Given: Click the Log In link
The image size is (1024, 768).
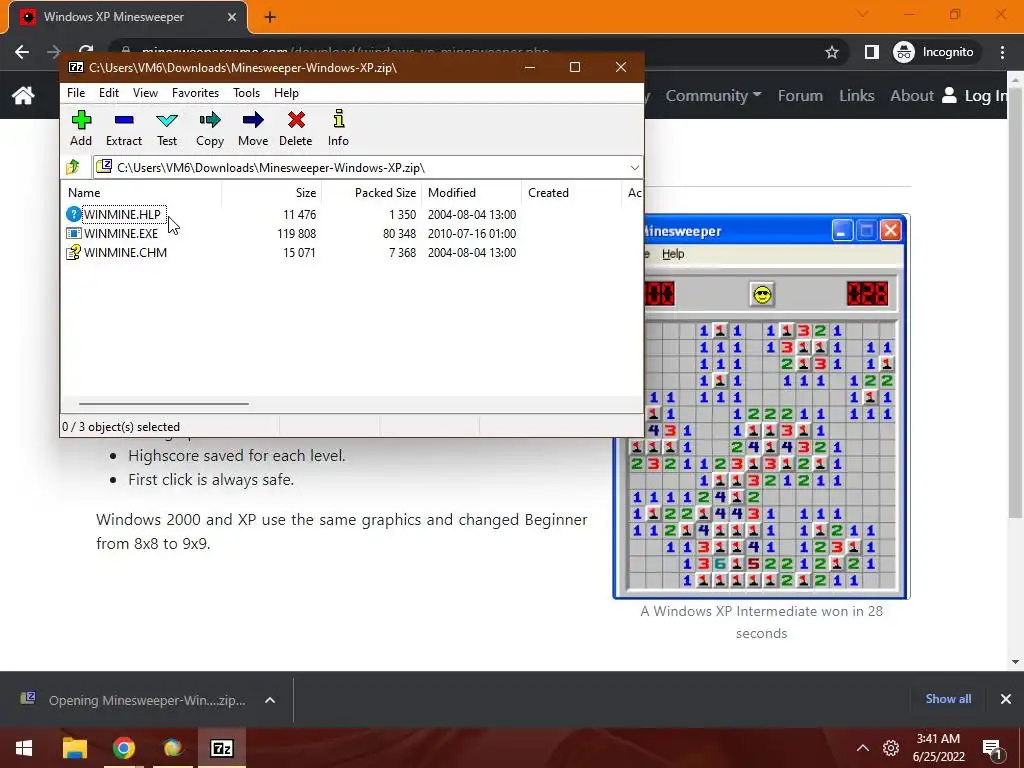Looking at the screenshot, I should click(976, 96).
